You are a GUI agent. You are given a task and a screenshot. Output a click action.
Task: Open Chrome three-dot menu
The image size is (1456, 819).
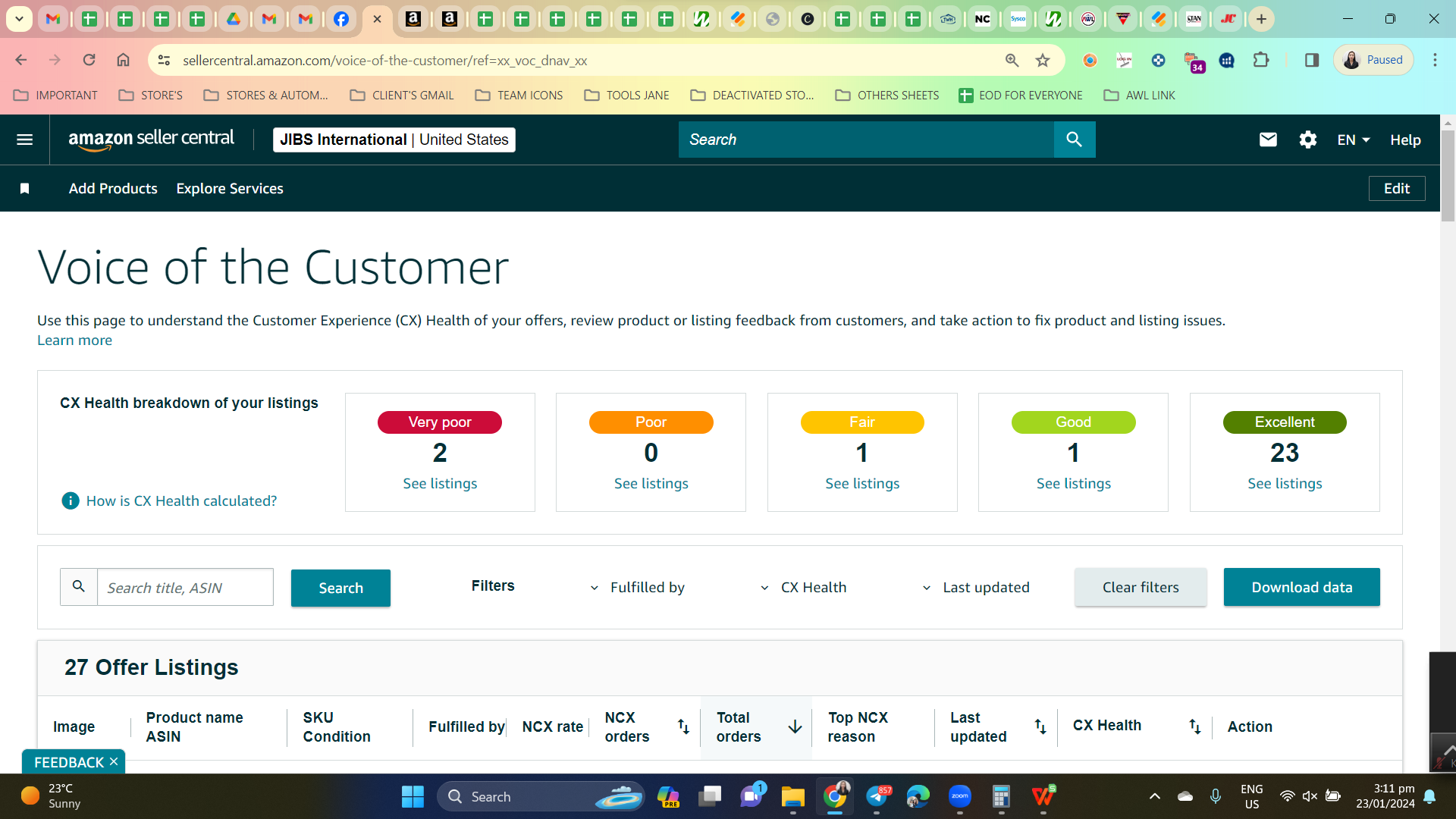(1435, 60)
